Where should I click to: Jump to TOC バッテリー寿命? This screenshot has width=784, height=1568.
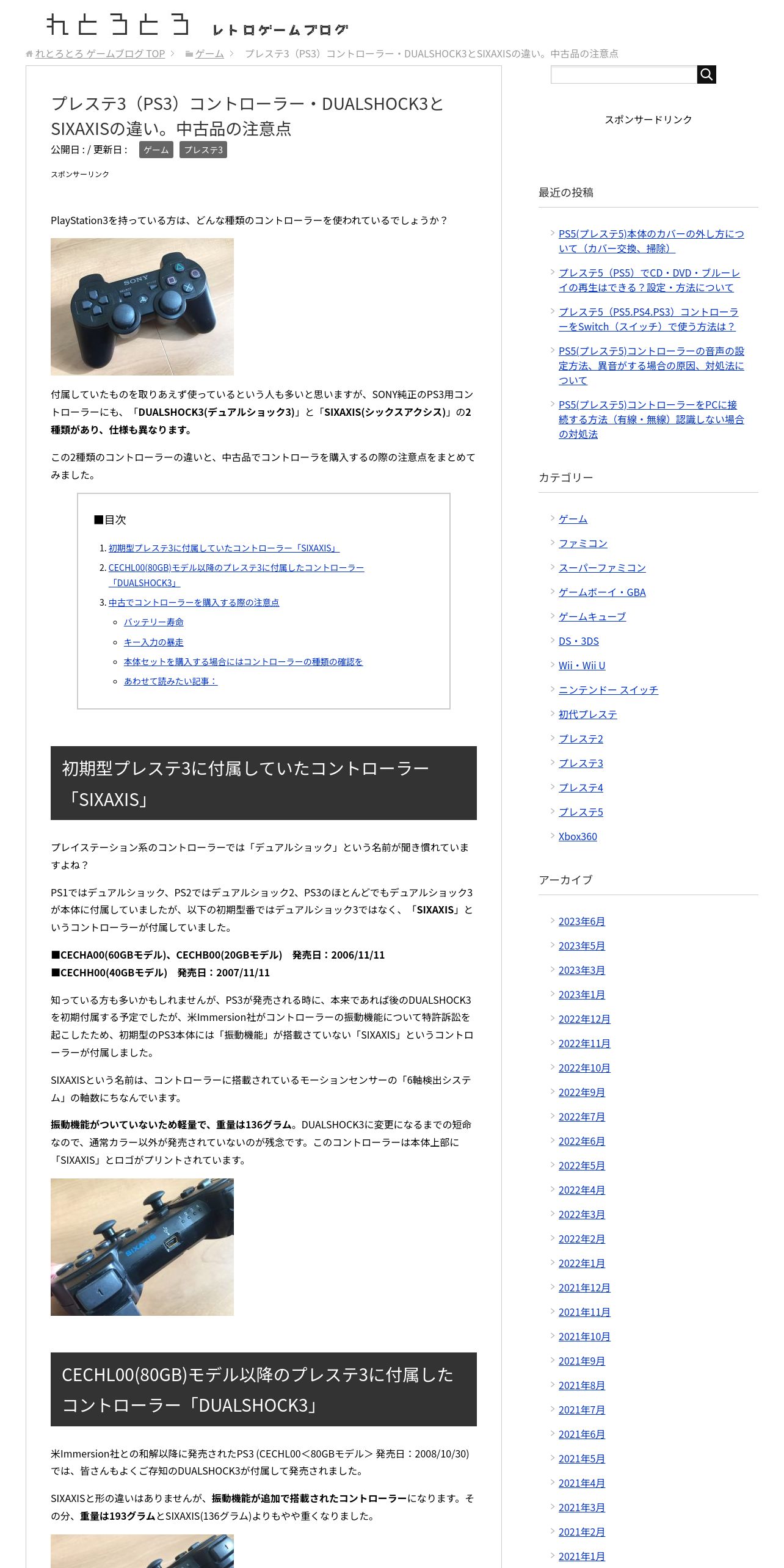coord(154,622)
